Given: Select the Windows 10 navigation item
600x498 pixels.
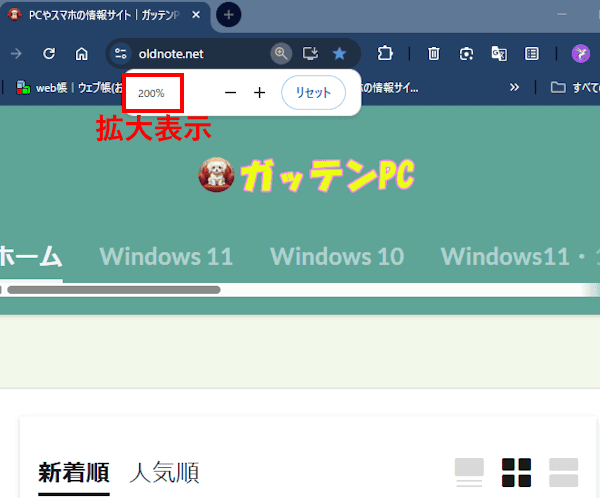Looking at the screenshot, I should pyautogui.click(x=337, y=256).
